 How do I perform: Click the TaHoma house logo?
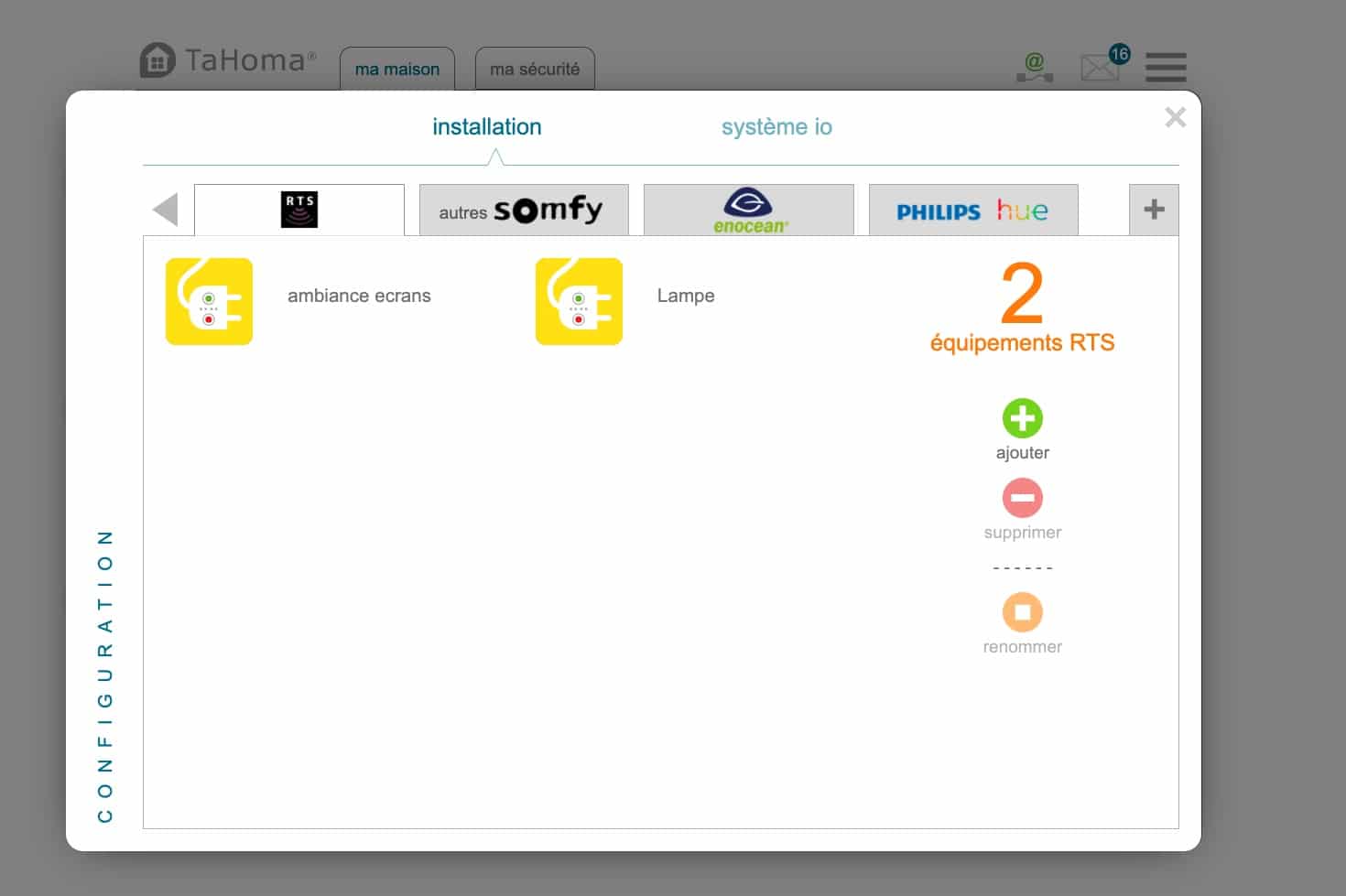157,60
